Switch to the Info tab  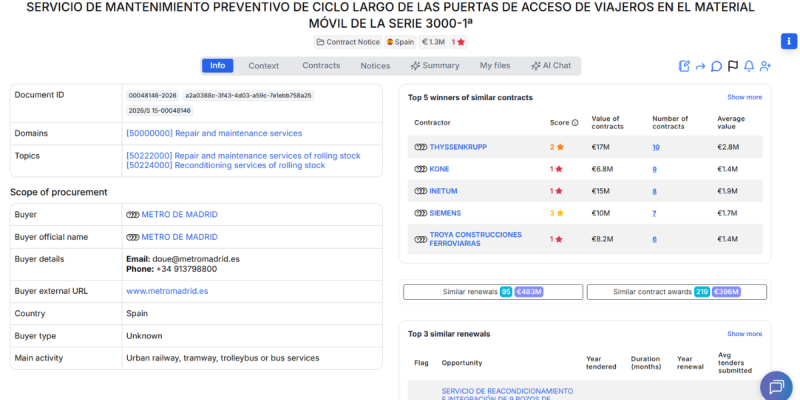tap(217, 66)
